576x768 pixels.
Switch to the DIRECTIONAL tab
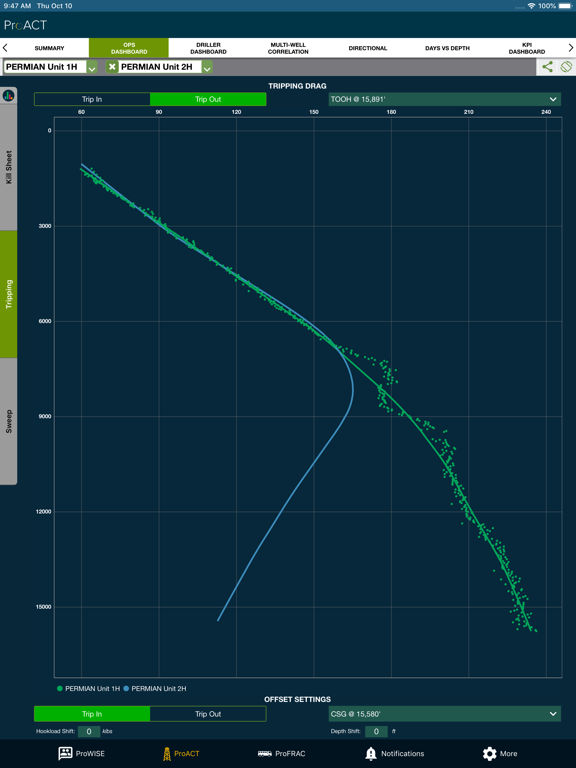click(x=368, y=48)
